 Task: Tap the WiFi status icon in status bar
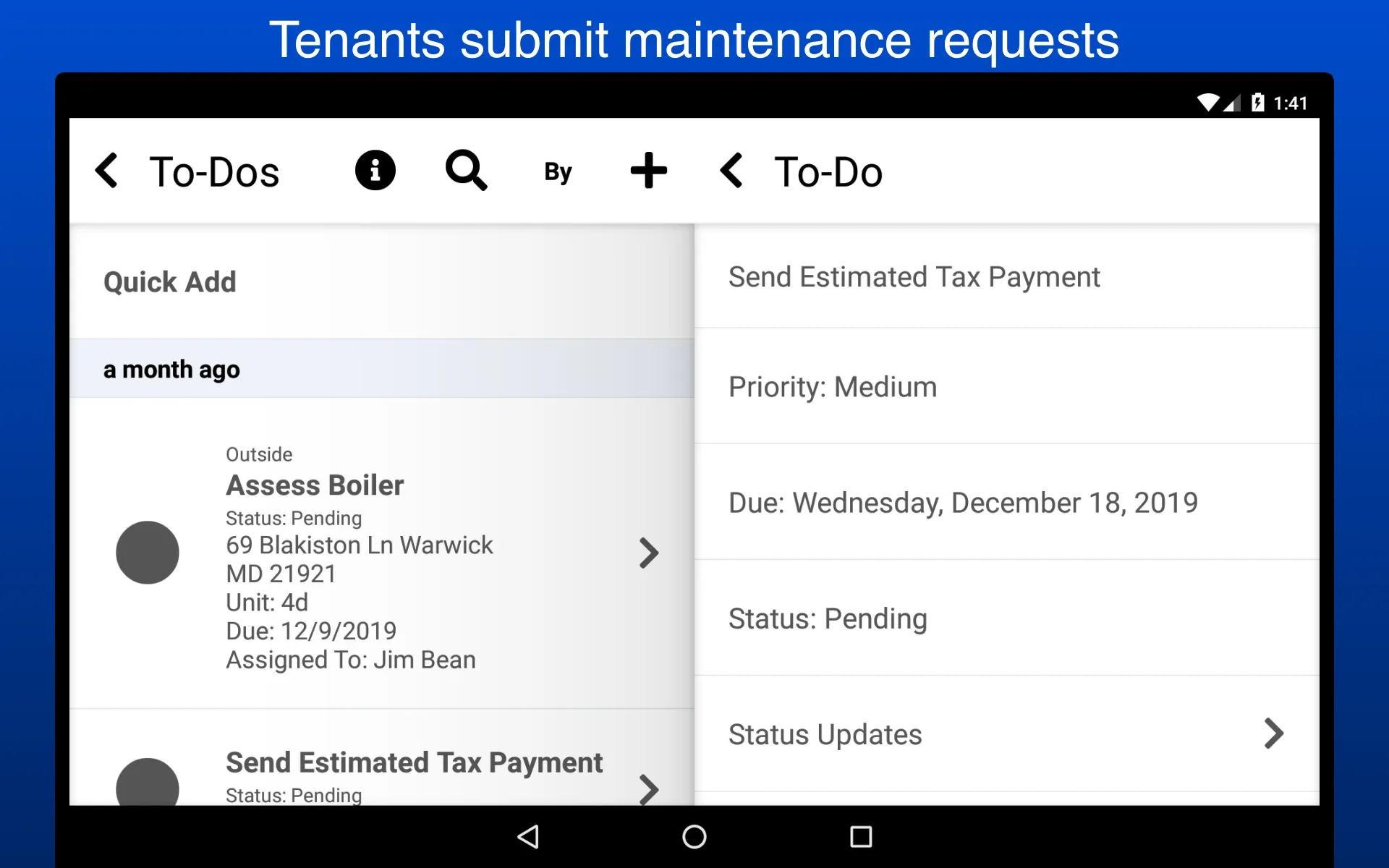point(1194,100)
